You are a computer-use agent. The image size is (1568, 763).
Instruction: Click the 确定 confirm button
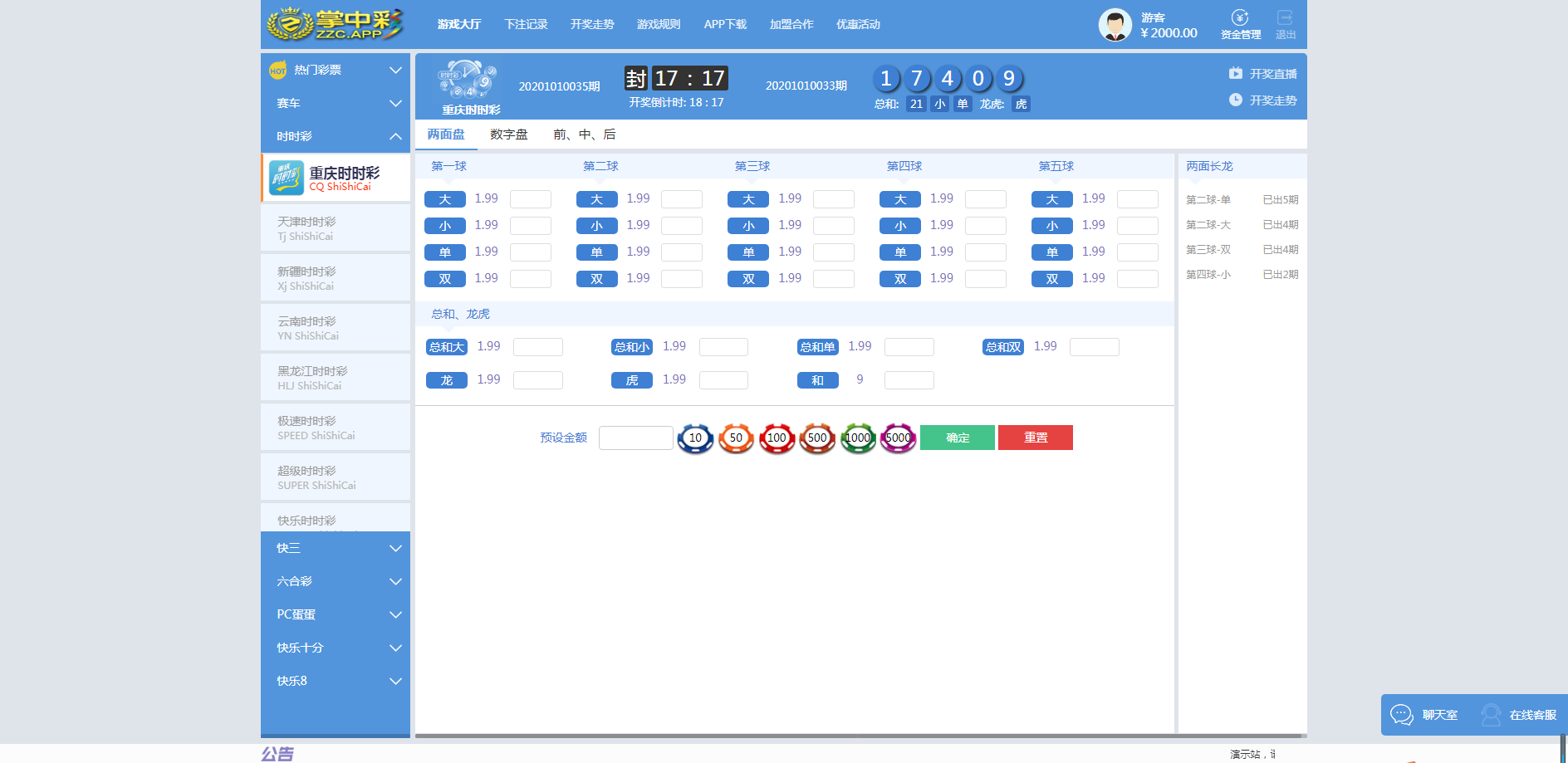pyautogui.click(x=958, y=438)
